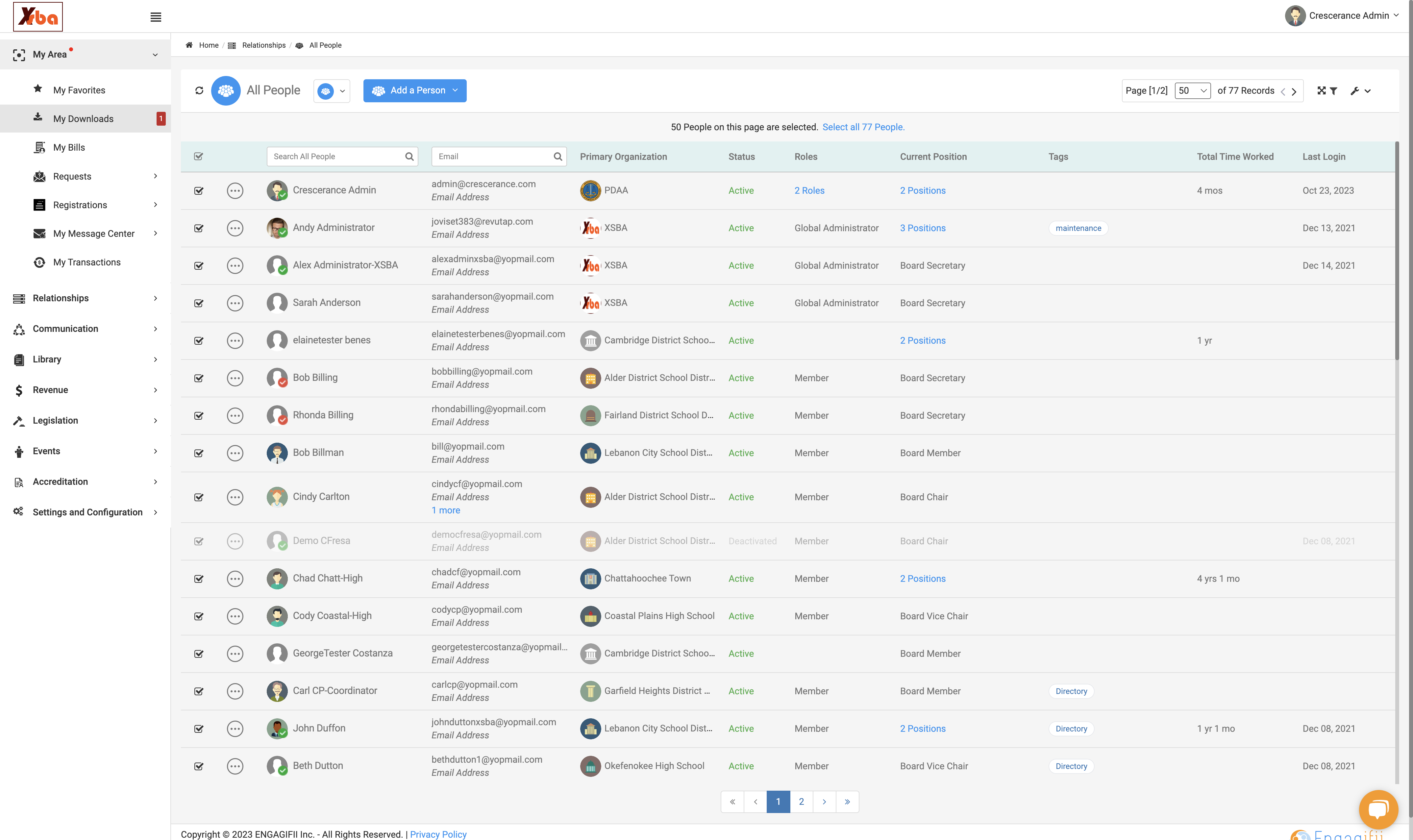This screenshot has height=840, width=1413.
Task: Click the filter funnel icon
Action: pyautogui.click(x=1334, y=90)
